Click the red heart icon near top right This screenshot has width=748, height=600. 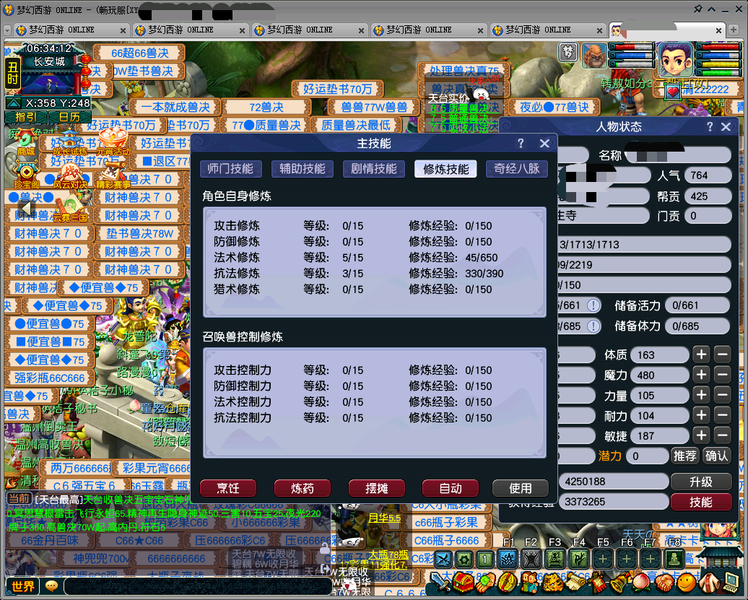click(x=673, y=91)
